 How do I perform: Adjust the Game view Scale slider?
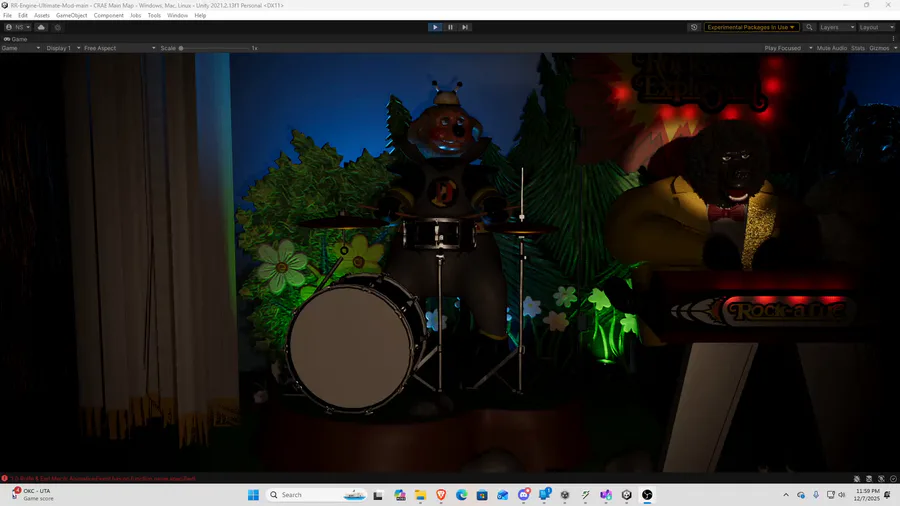[x=215, y=48]
